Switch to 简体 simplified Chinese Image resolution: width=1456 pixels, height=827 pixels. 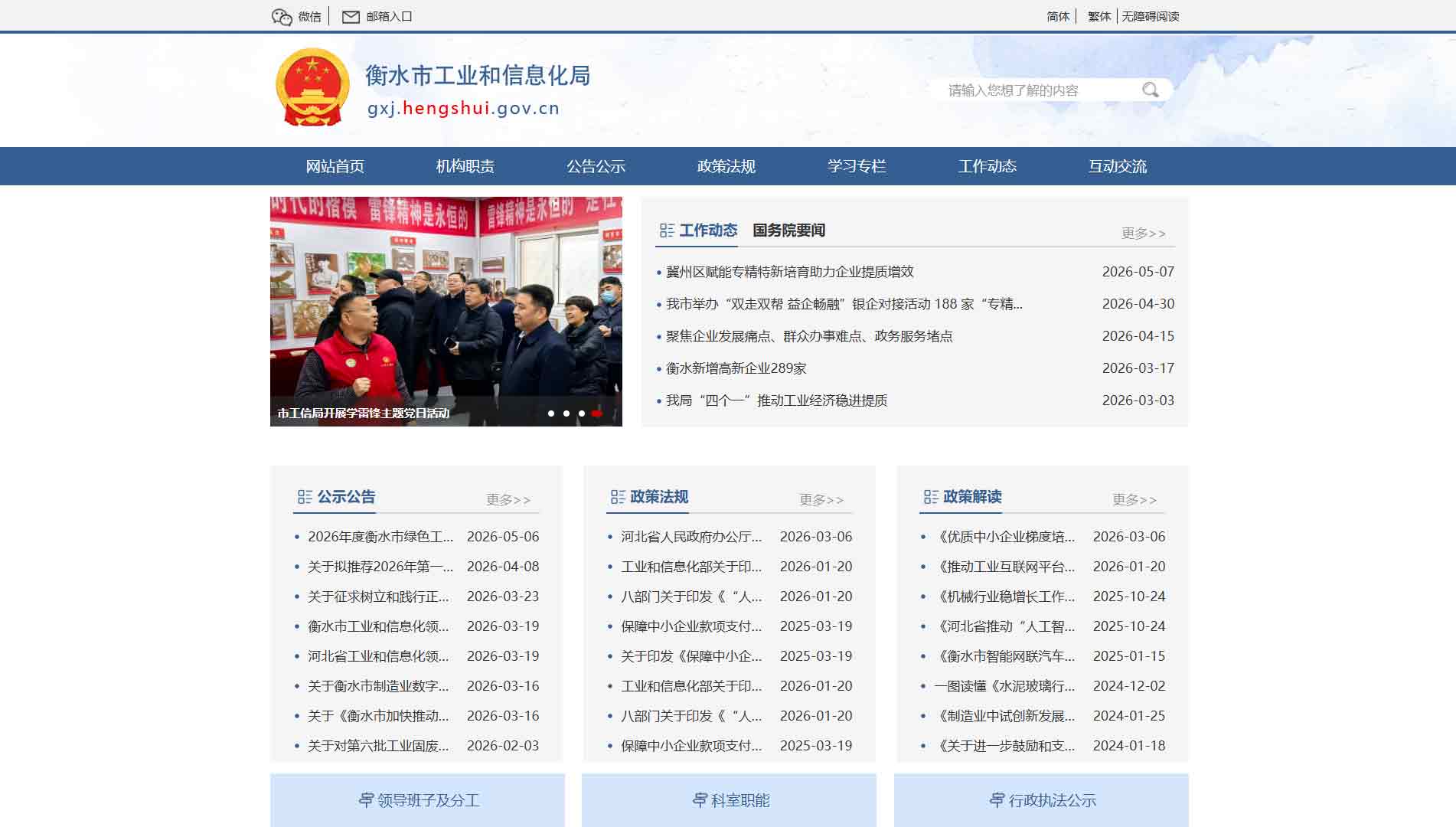coord(1058,16)
